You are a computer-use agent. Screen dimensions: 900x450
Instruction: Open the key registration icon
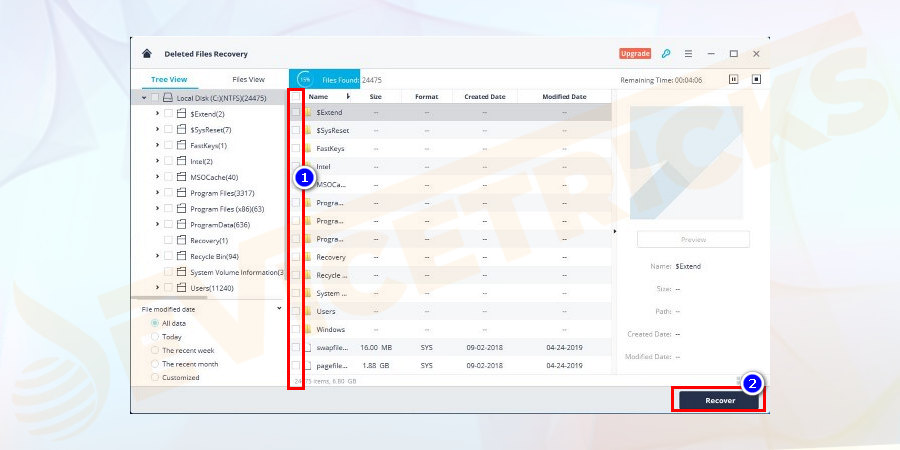click(x=666, y=53)
